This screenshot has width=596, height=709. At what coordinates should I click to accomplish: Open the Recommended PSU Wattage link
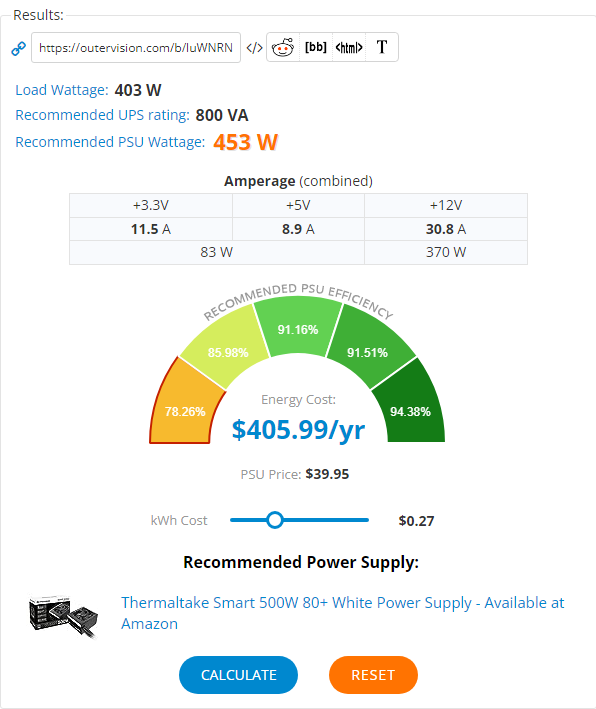110,142
